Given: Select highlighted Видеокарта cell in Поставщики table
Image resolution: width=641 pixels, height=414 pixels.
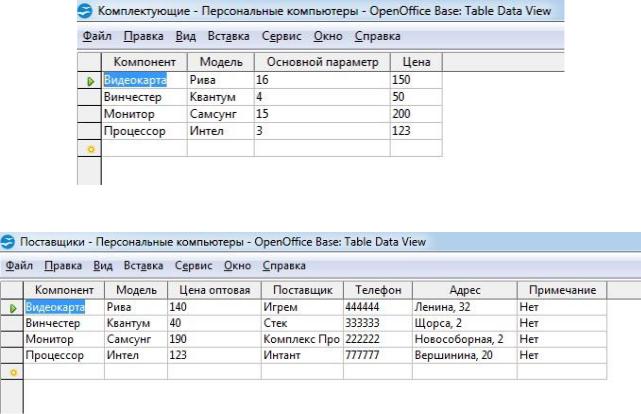Looking at the screenshot, I should (64, 307).
